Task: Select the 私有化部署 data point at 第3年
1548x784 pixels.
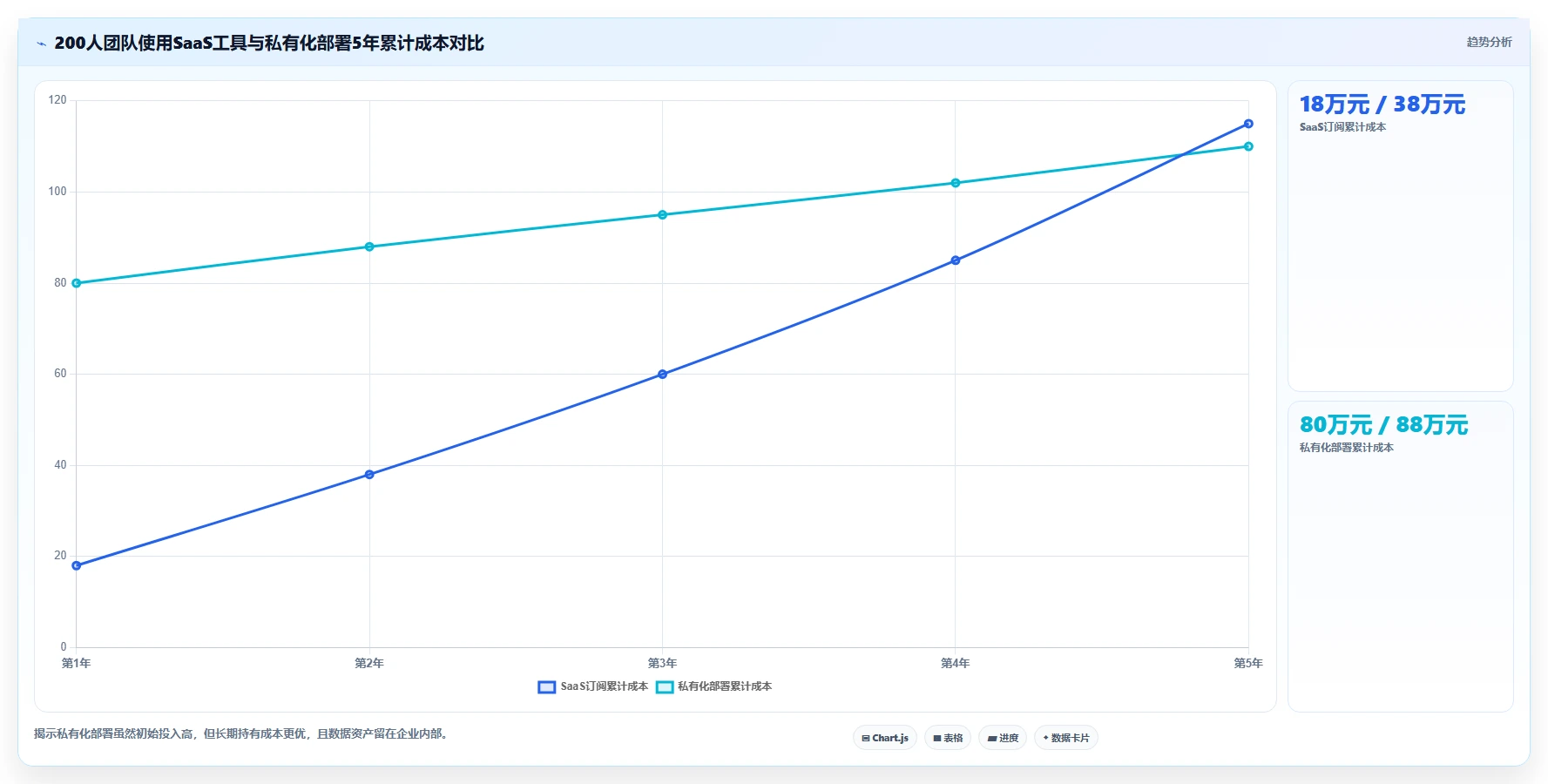Action: click(662, 215)
